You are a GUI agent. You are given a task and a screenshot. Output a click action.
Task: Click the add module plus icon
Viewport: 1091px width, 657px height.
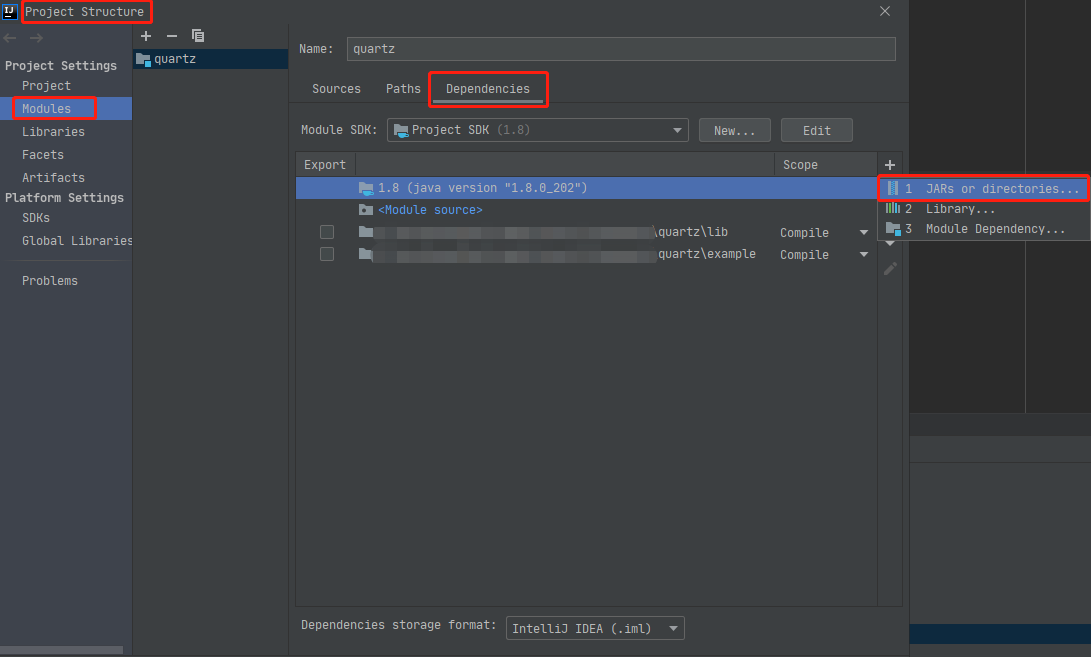click(145, 35)
